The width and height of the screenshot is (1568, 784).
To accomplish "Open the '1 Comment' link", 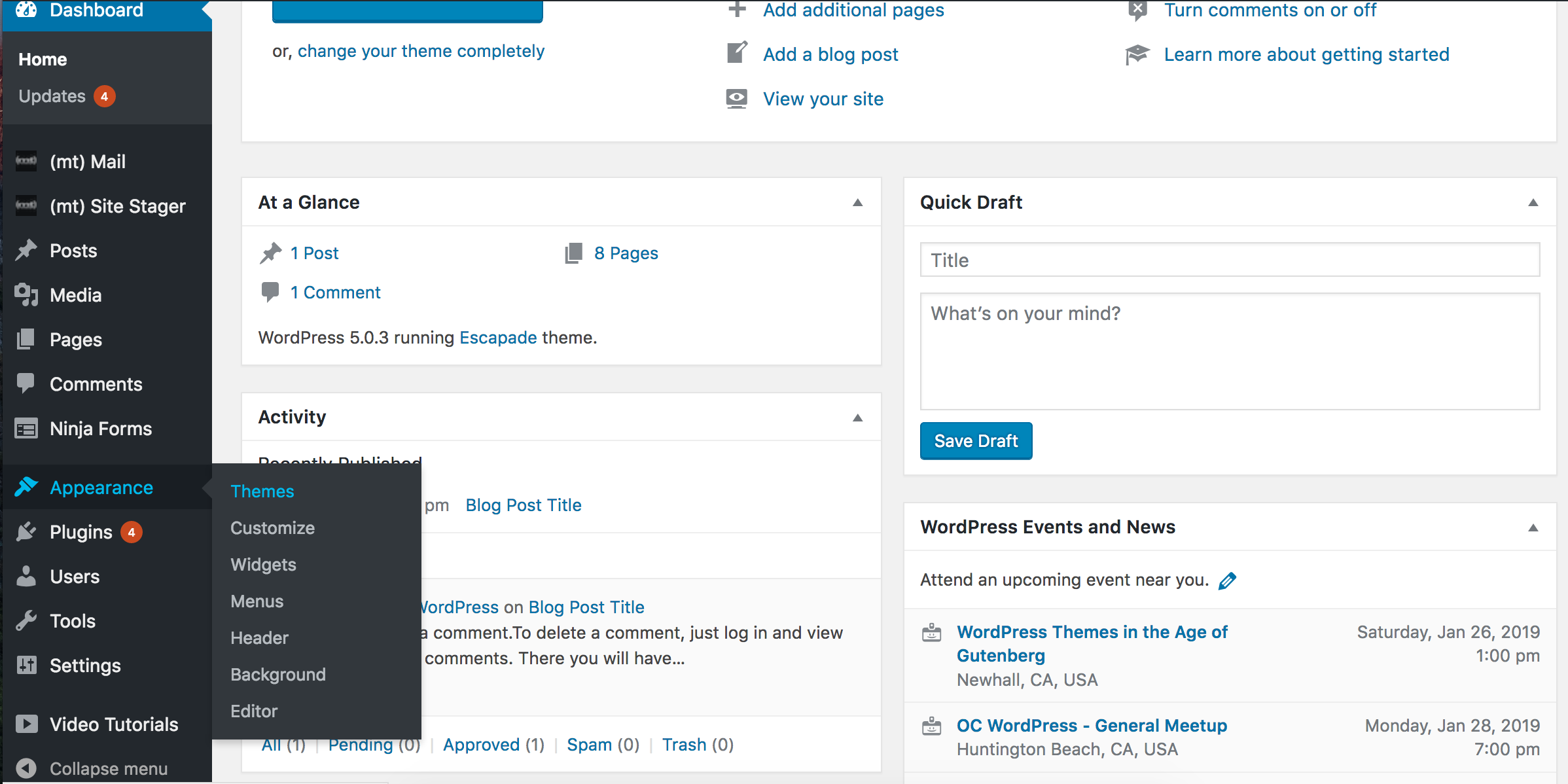I will point(336,293).
